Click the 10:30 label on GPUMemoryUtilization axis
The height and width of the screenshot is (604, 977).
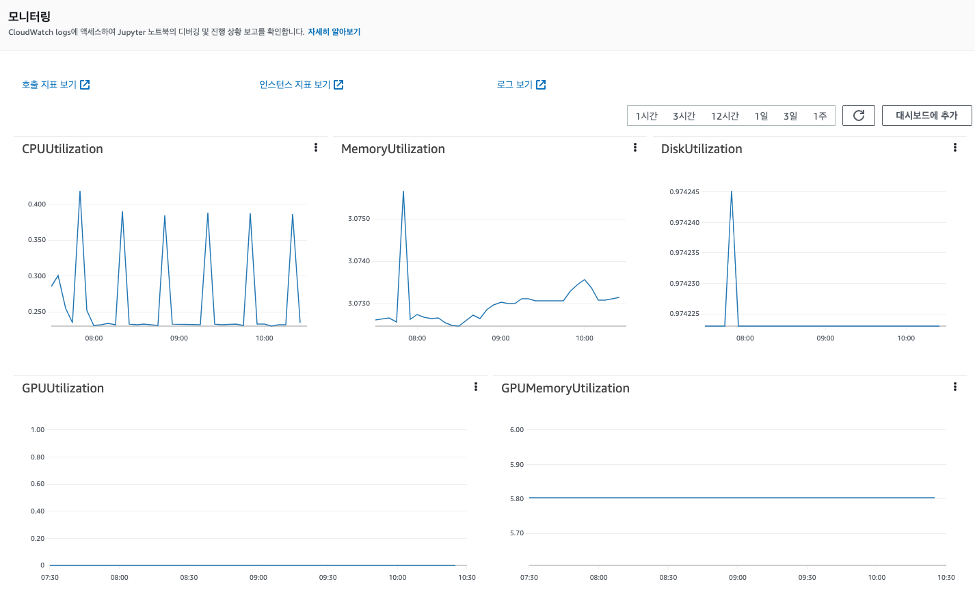(946, 577)
